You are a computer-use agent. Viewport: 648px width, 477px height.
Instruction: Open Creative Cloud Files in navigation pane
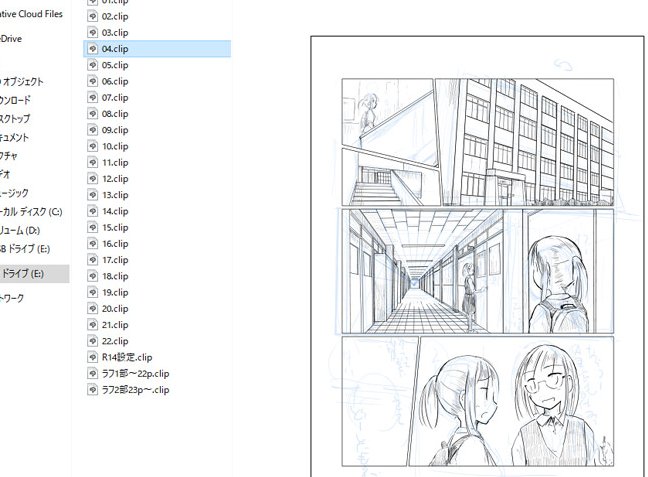click(31, 14)
